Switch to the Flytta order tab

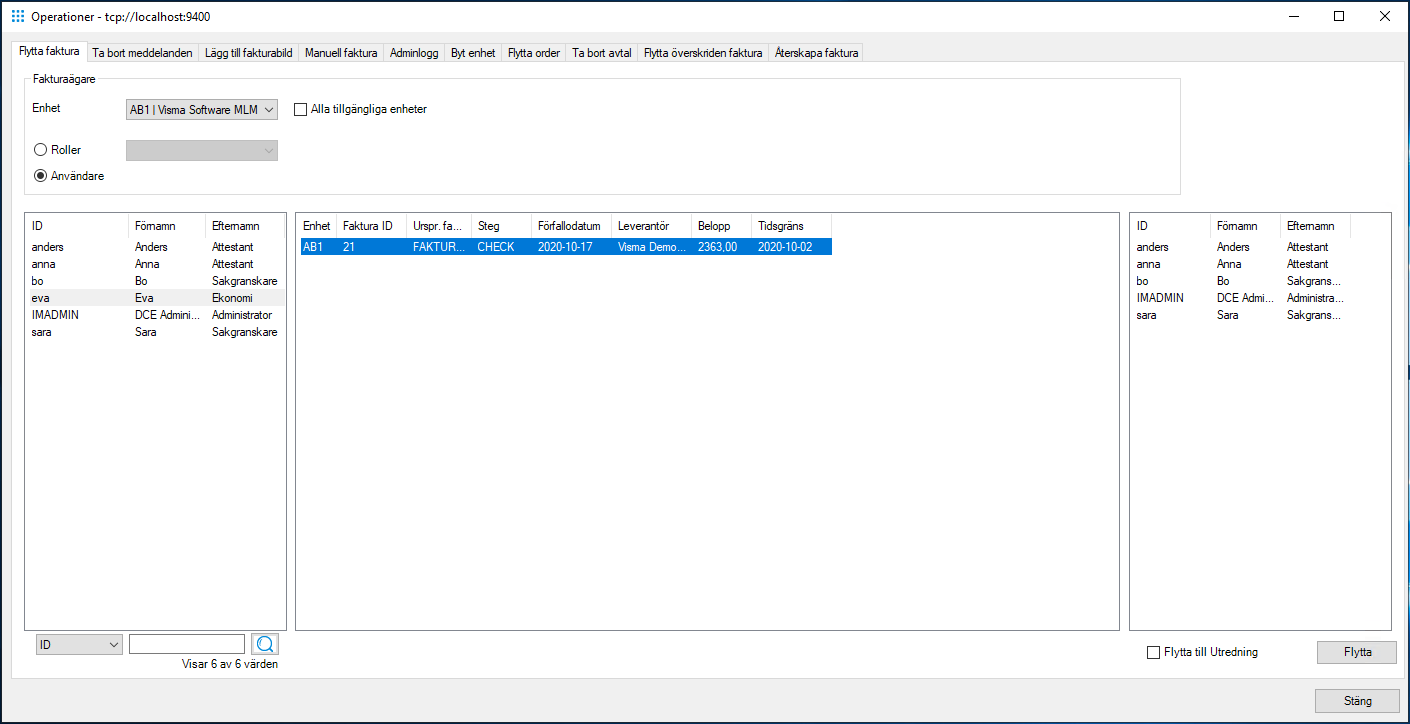tap(533, 52)
